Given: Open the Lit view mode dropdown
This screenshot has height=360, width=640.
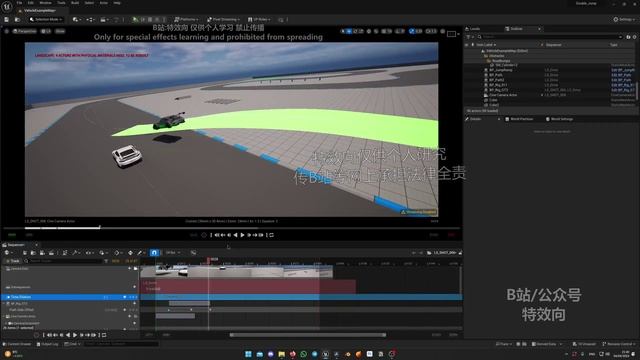Looking at the screenshot, I should coord(46,31).
